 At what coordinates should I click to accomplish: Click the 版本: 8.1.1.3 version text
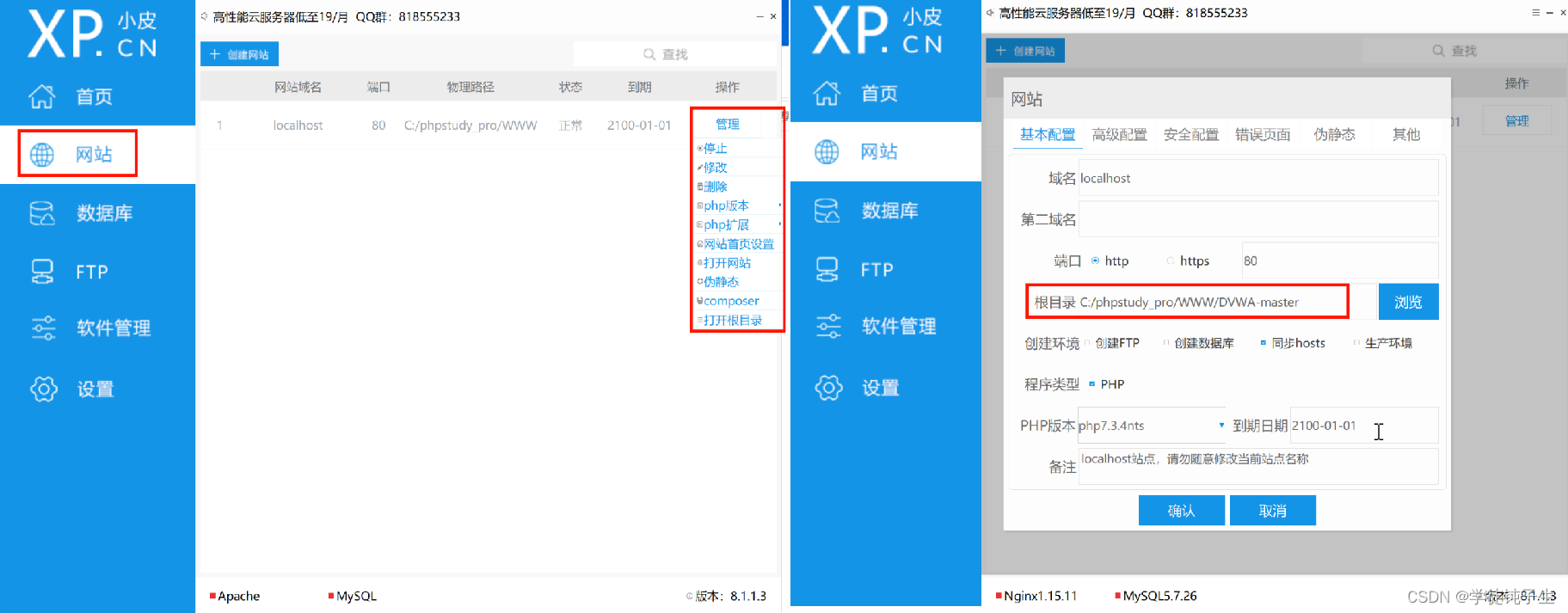(730, 596)
